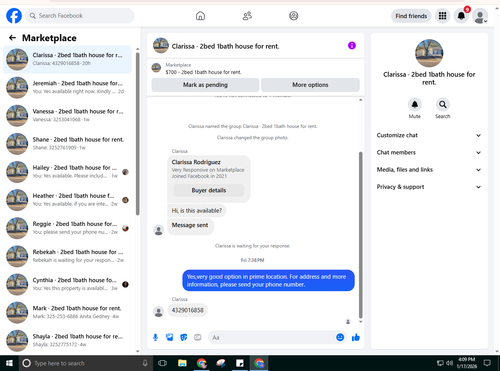Open the apps grid menu icon
This screenshot has width=500, height=371.
[442, 16]
